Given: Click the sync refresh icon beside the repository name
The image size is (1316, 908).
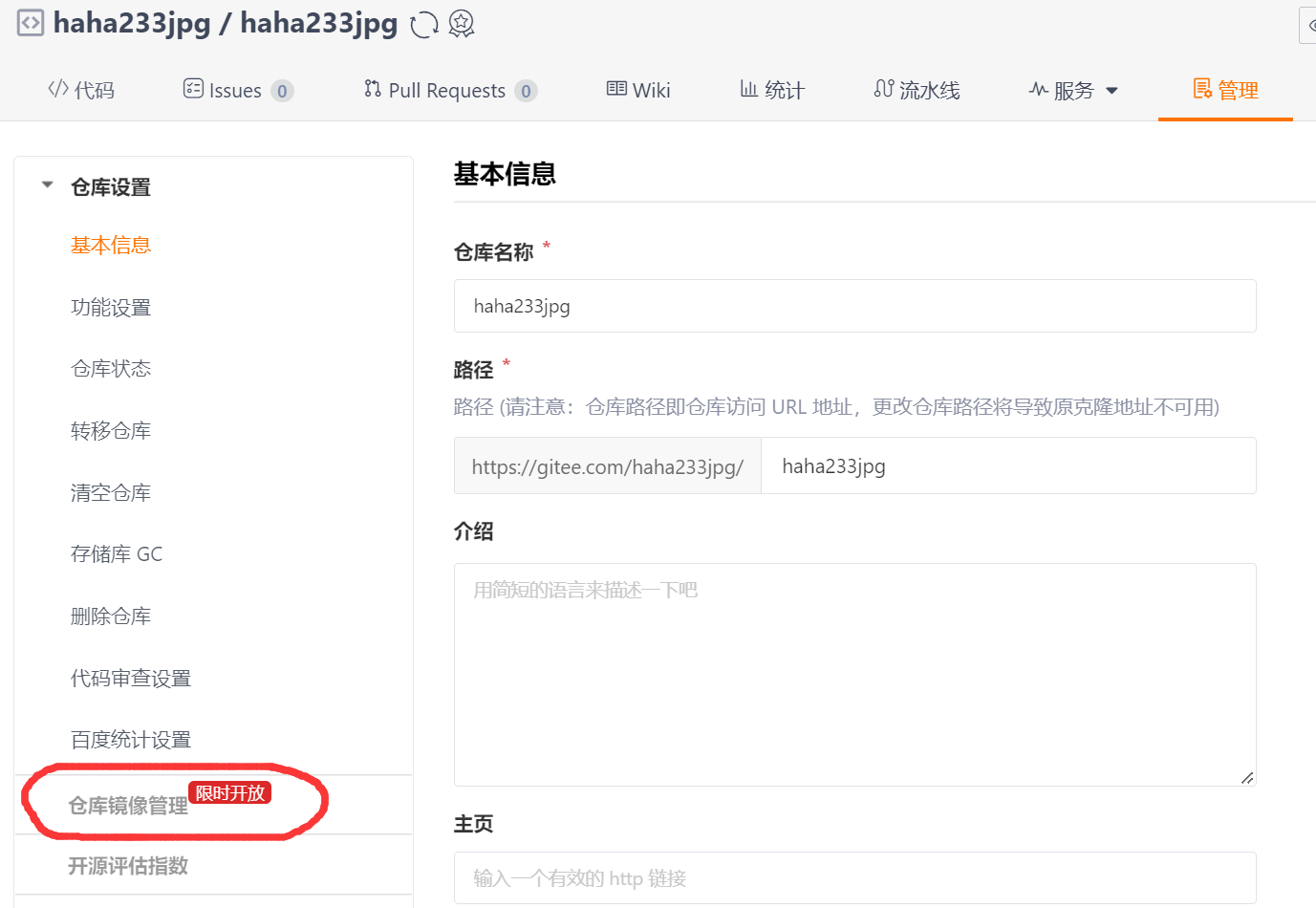Looking at the screenshot, I should coord(424,25).
